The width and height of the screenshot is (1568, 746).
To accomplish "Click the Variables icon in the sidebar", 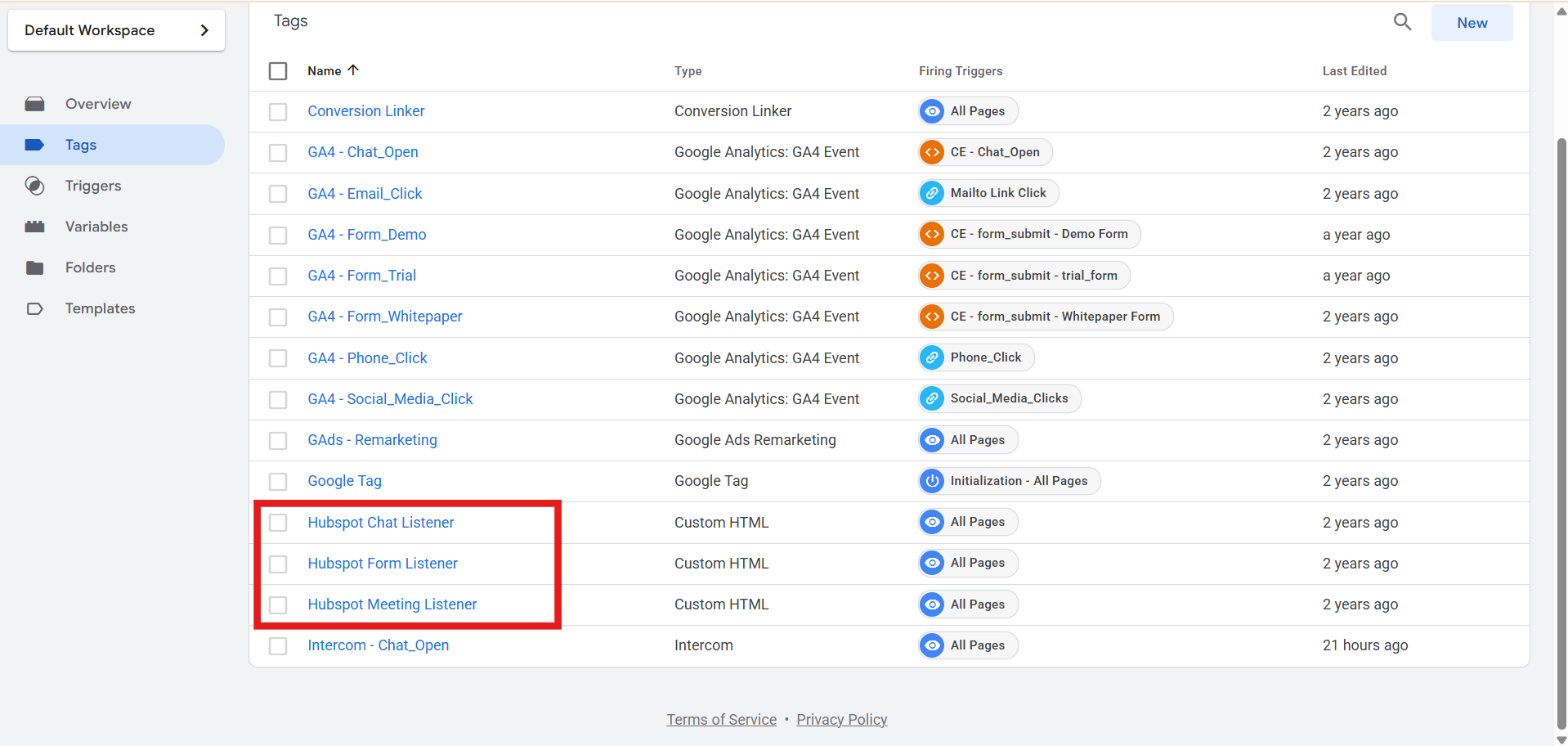I will [34, 227].
